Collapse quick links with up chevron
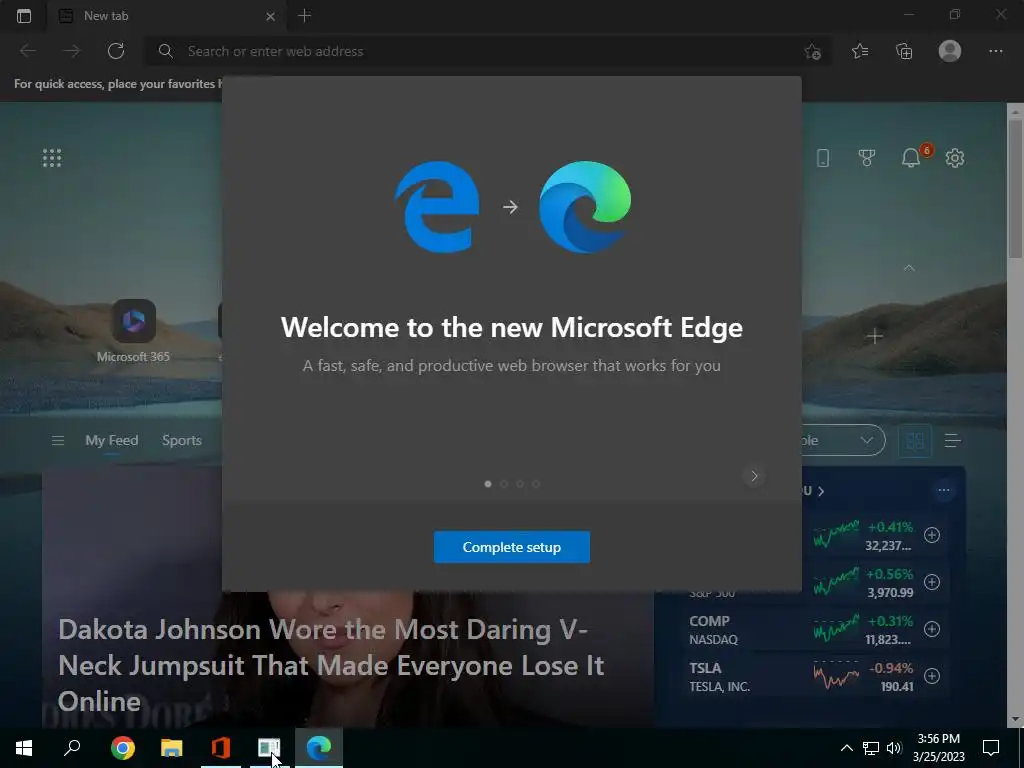The height and width of the screenshot is (768, 1024). coord(909,268)
